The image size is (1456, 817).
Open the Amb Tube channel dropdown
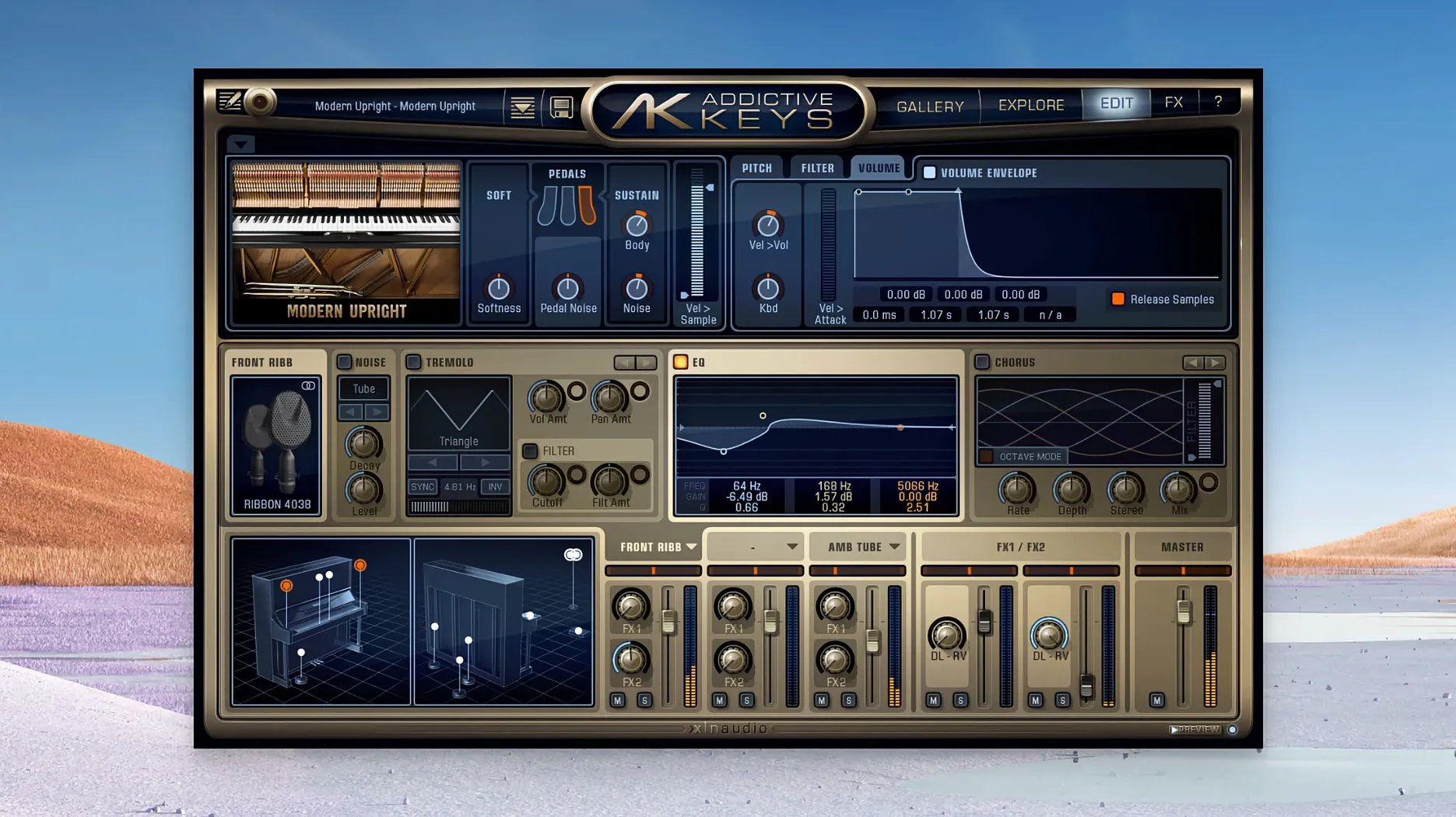coord(895,547)
